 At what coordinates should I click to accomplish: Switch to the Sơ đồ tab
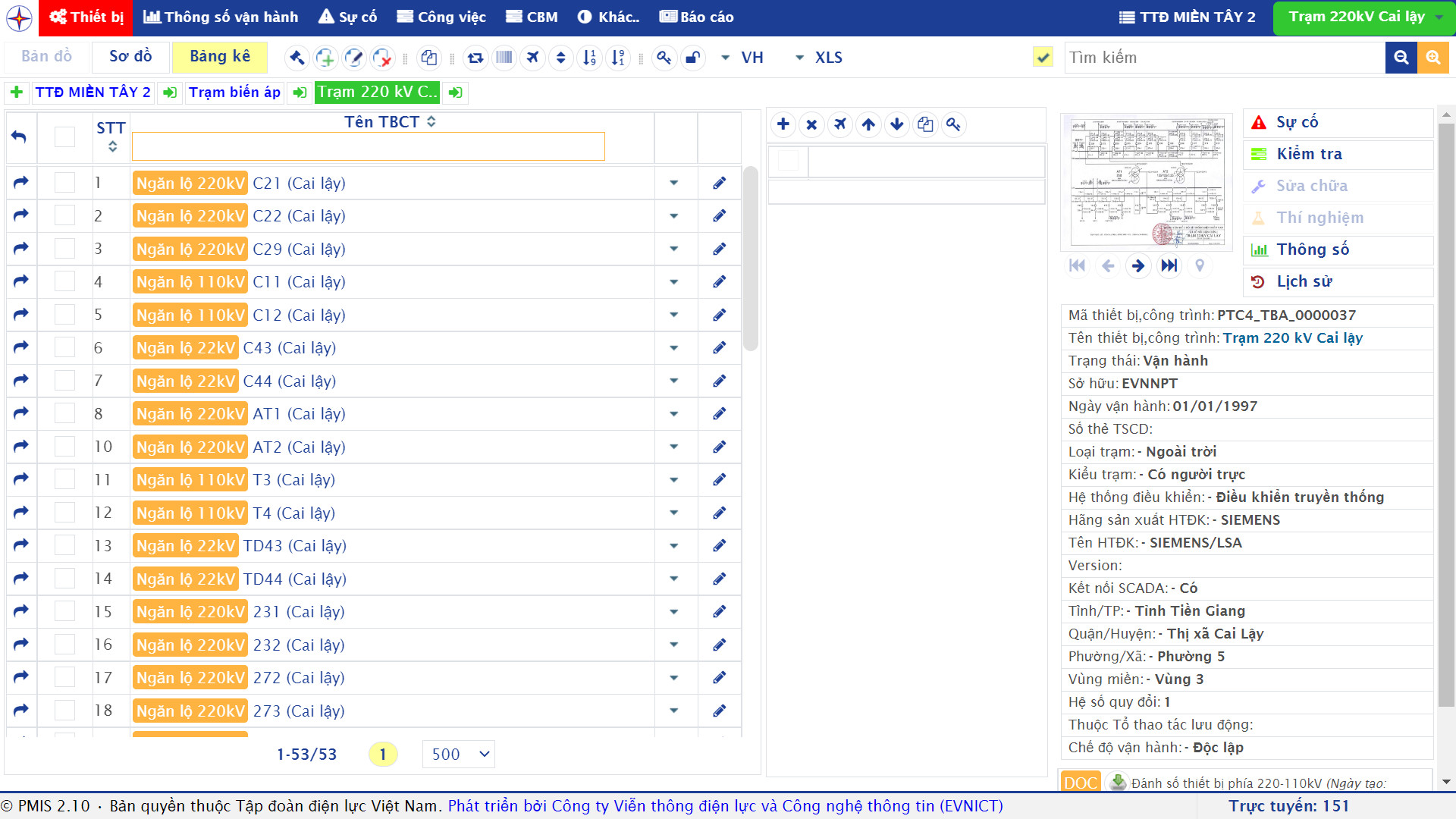coord(130,56)
